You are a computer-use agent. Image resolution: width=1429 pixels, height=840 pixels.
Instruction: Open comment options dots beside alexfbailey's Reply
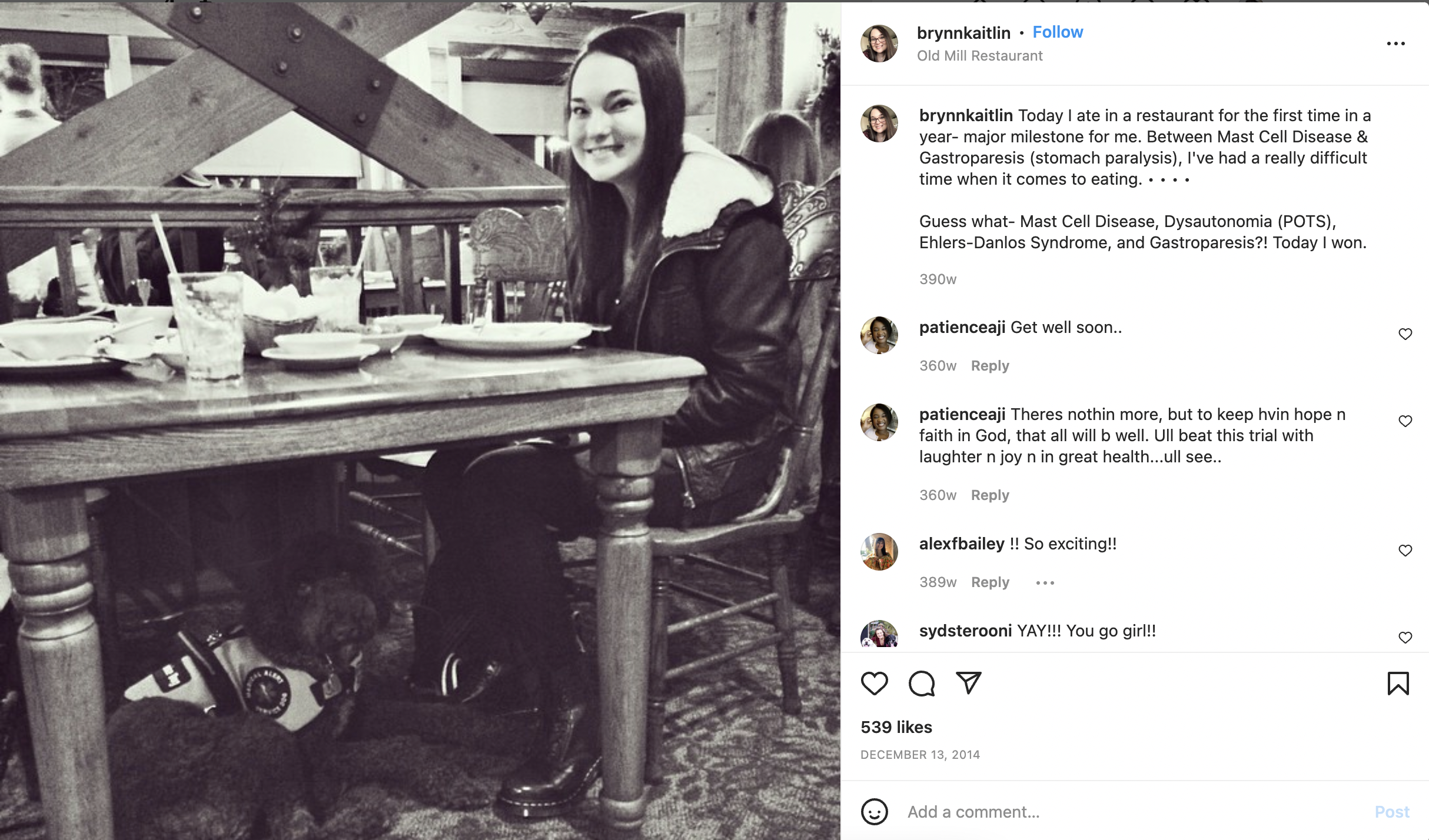point(1045,583)
